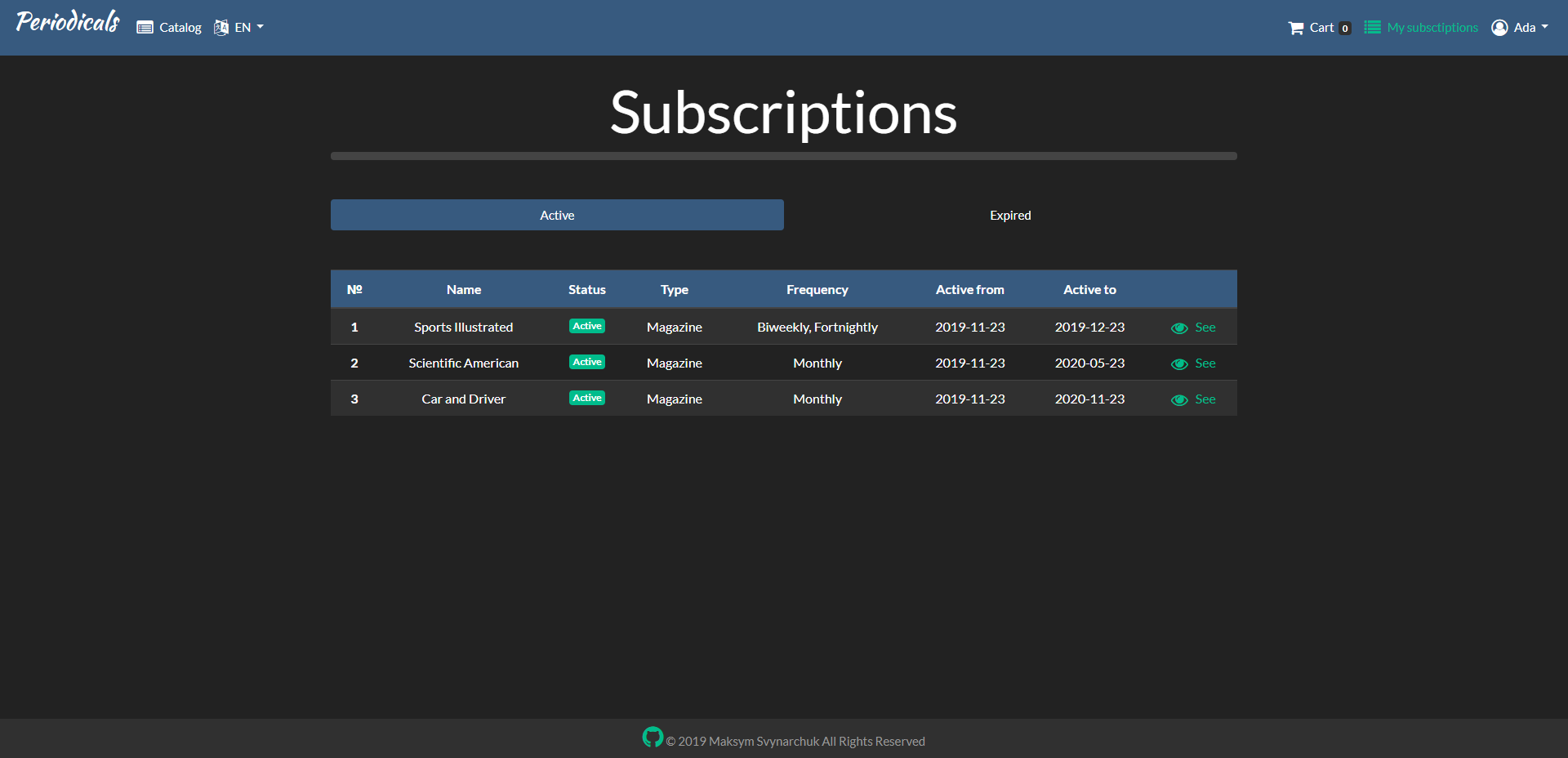
Task: Click the Active to column header
Action: (1089, 290)
